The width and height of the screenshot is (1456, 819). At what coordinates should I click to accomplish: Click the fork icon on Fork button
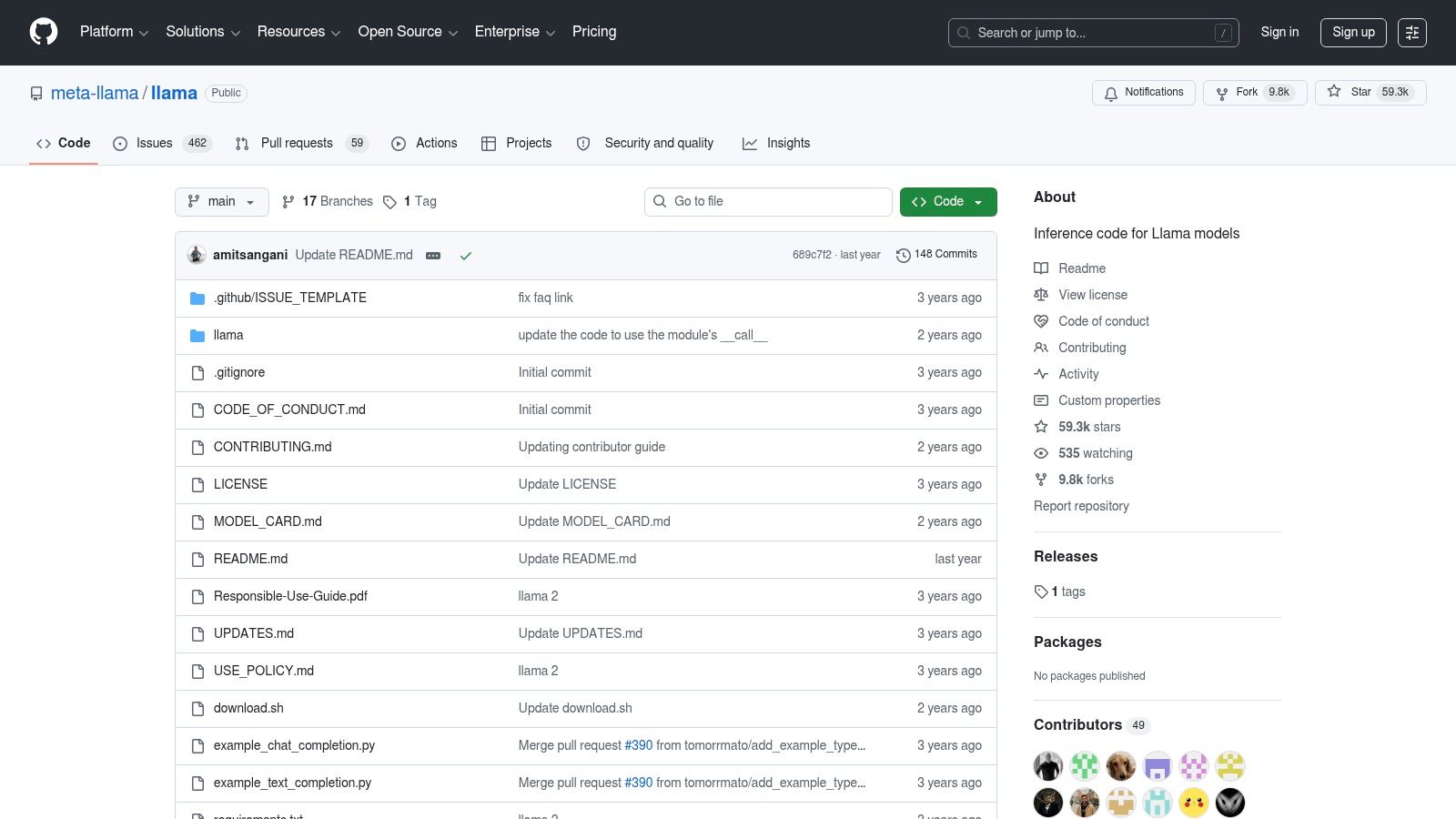pyautogui.click(x=1222, y=93)
